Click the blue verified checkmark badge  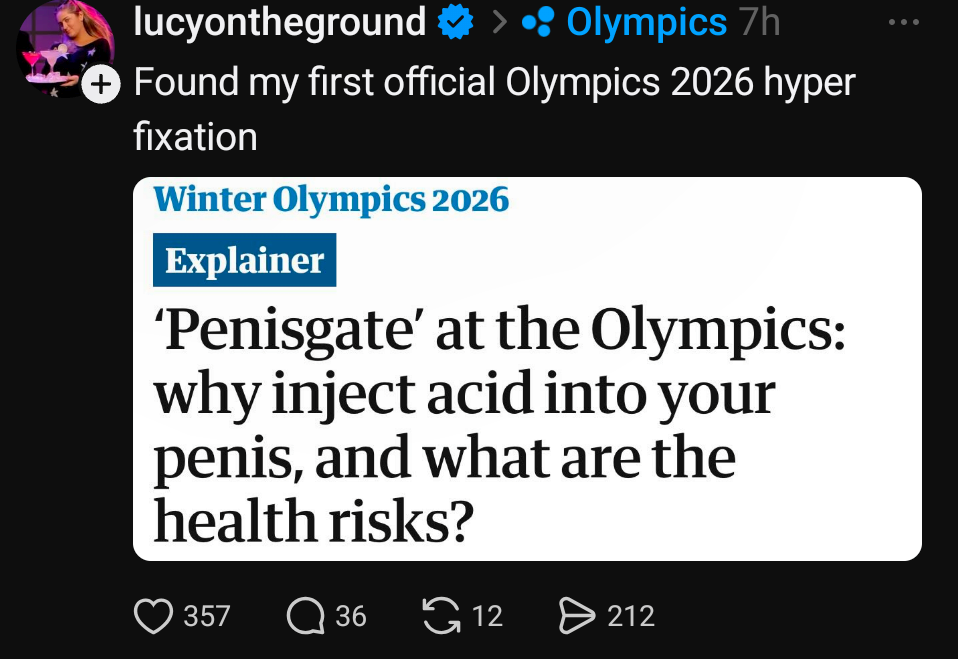[x=456, y=24]
